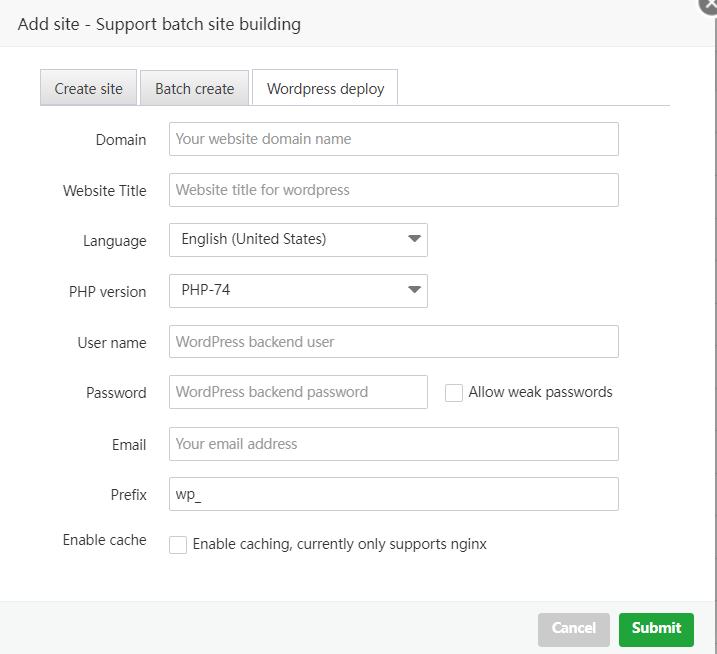Tick the Enable caching nginx checkbox
717x654 pixels.
[x=178, y=545]
